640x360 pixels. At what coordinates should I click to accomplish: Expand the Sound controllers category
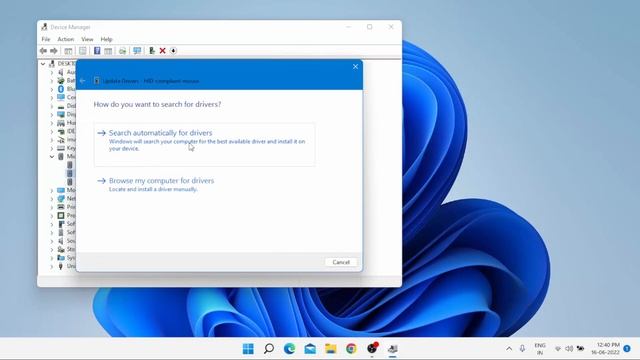tap(52, 241)
